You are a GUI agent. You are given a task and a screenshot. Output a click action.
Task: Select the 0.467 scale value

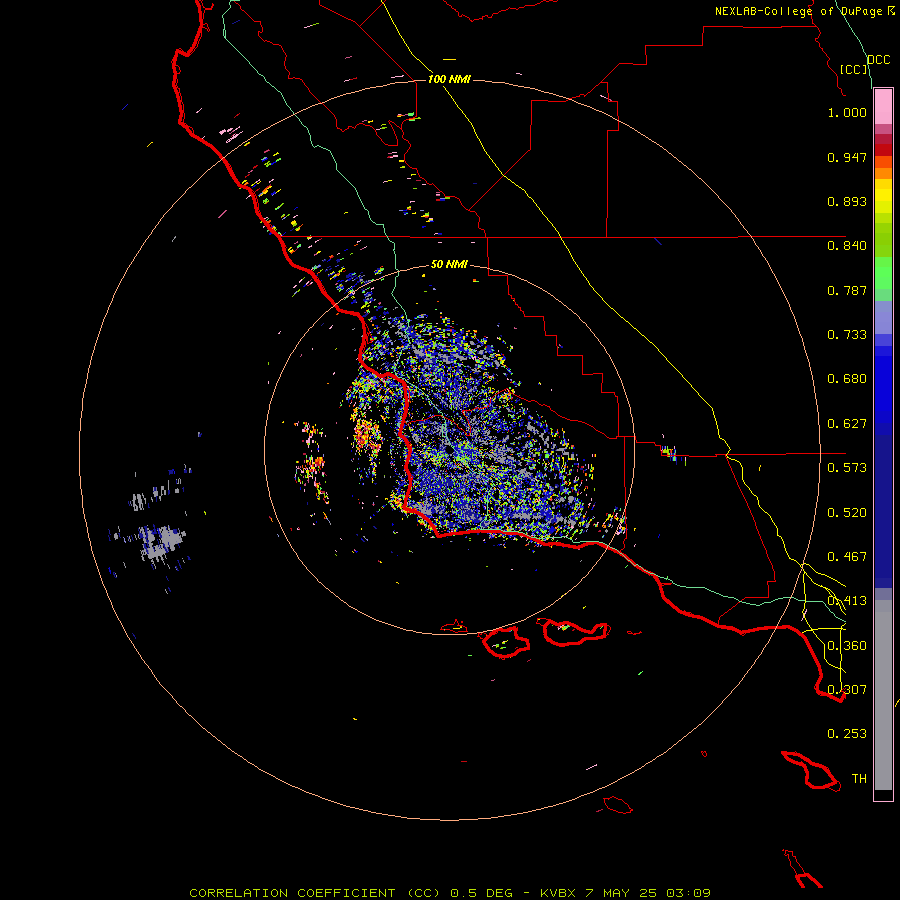pyautogui.click(x=847, y=557)
